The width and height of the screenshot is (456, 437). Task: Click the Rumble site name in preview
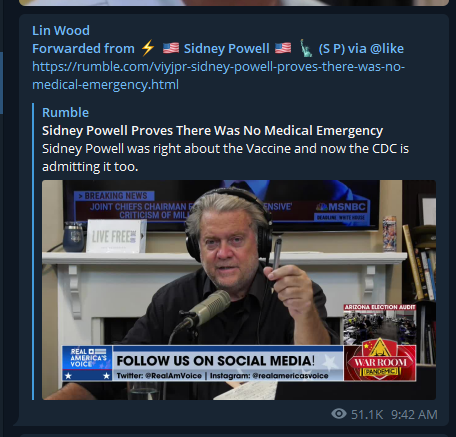65,113
